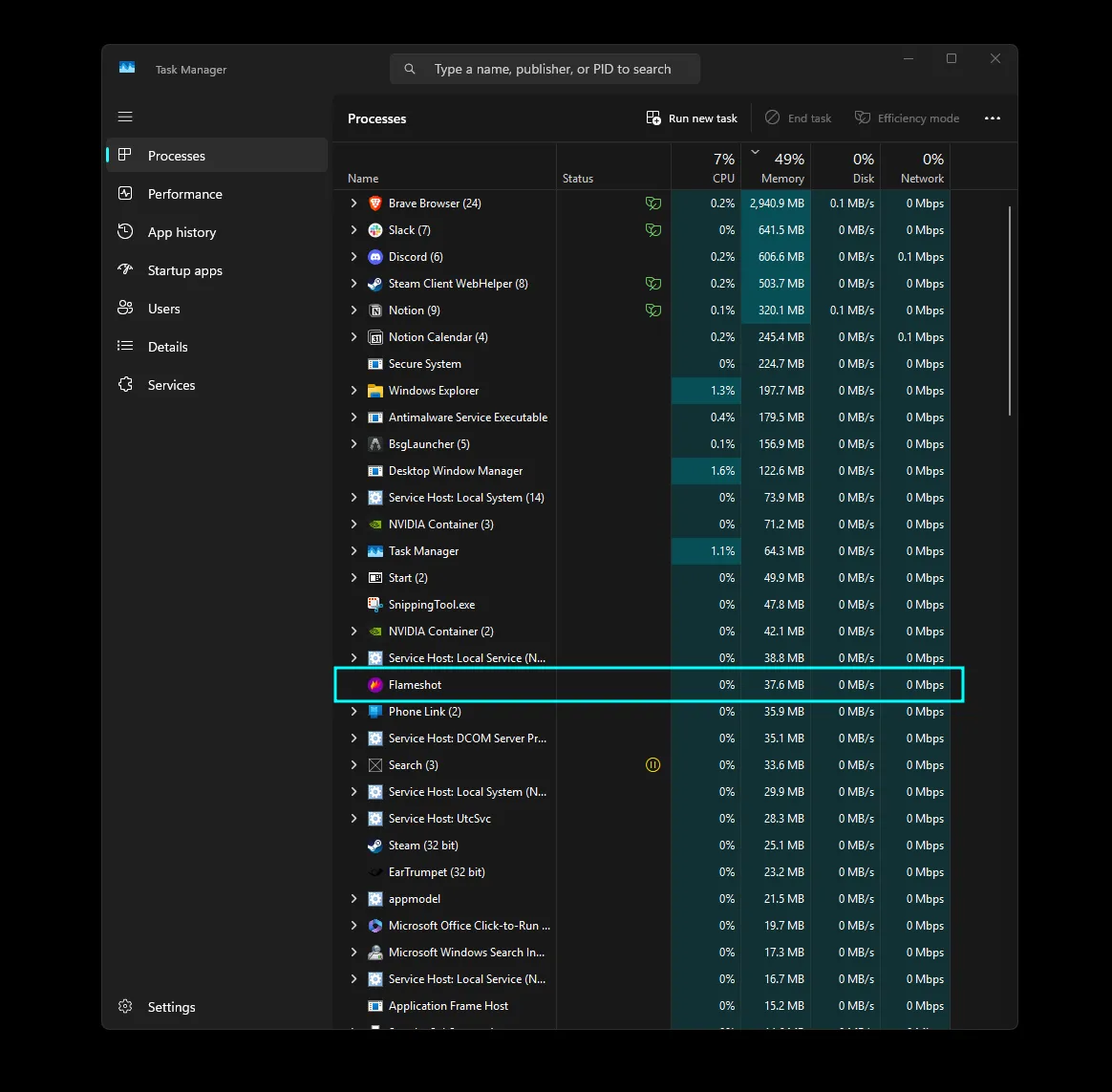
Task: Click the process list vertical scrollbar
Action: click(x=1009, y=310)
